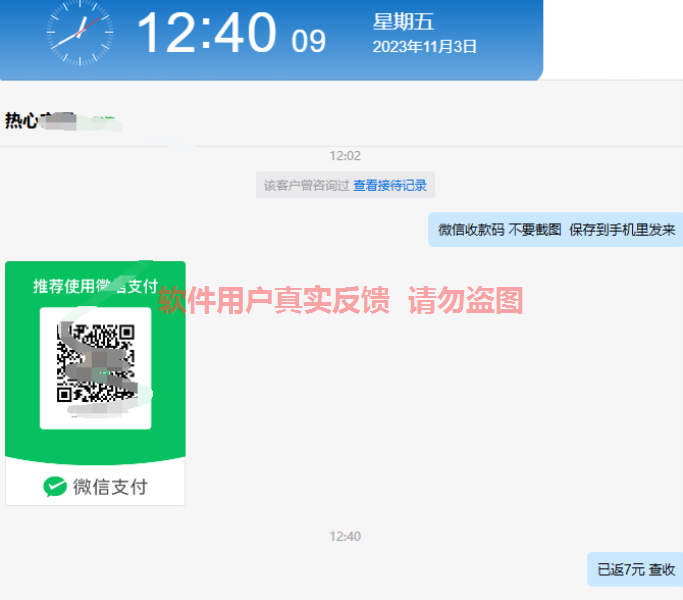This screenshot has height=600, width=683.
Task: Click the 星期五 weekday label
Action: point(403,22)
